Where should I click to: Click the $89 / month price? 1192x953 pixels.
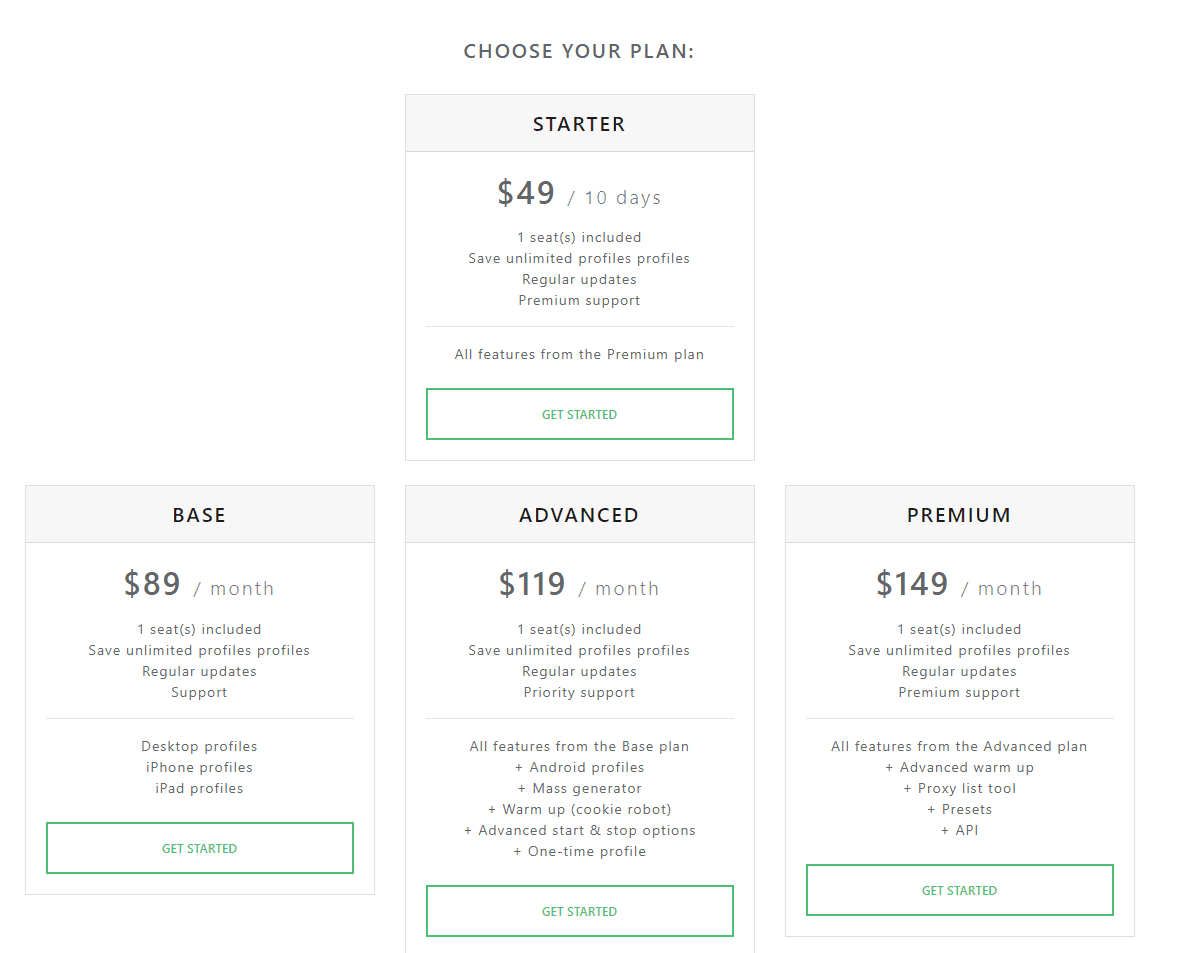pyautogui.click(x=199, y=584)
